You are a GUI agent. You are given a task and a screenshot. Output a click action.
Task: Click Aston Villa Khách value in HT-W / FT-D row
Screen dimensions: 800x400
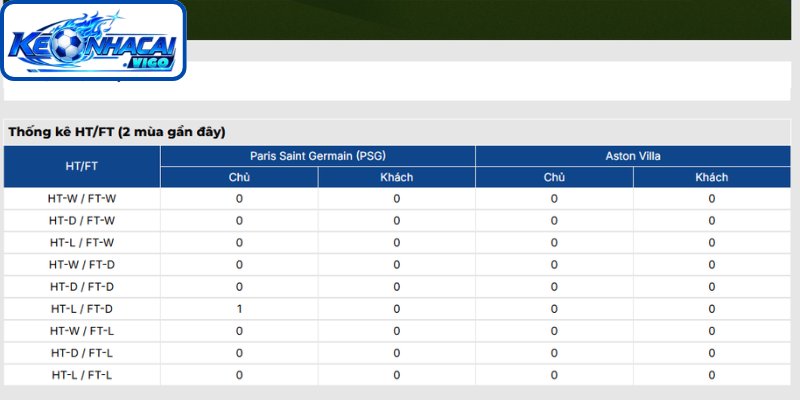point(712,265)
